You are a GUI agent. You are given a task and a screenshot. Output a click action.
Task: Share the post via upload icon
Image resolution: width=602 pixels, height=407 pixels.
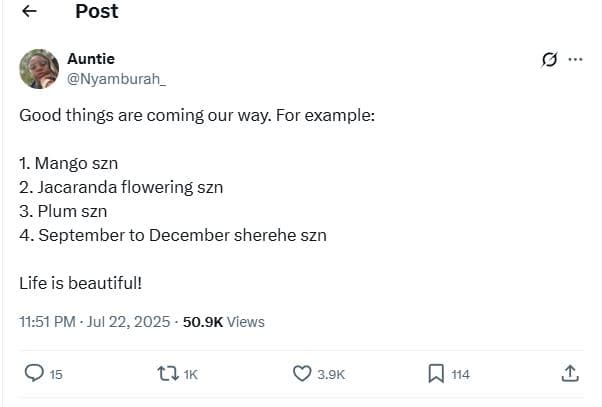[x=570, y=373]
